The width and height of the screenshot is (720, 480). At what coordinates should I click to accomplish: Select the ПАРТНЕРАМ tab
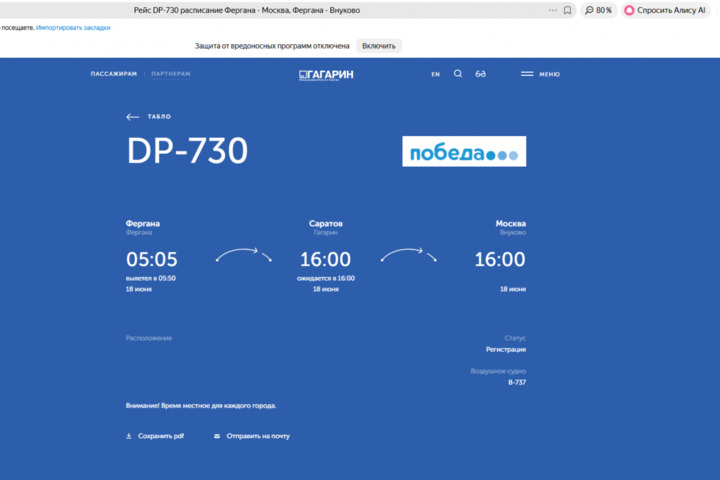pyautogui.click(x=171, y=74)
